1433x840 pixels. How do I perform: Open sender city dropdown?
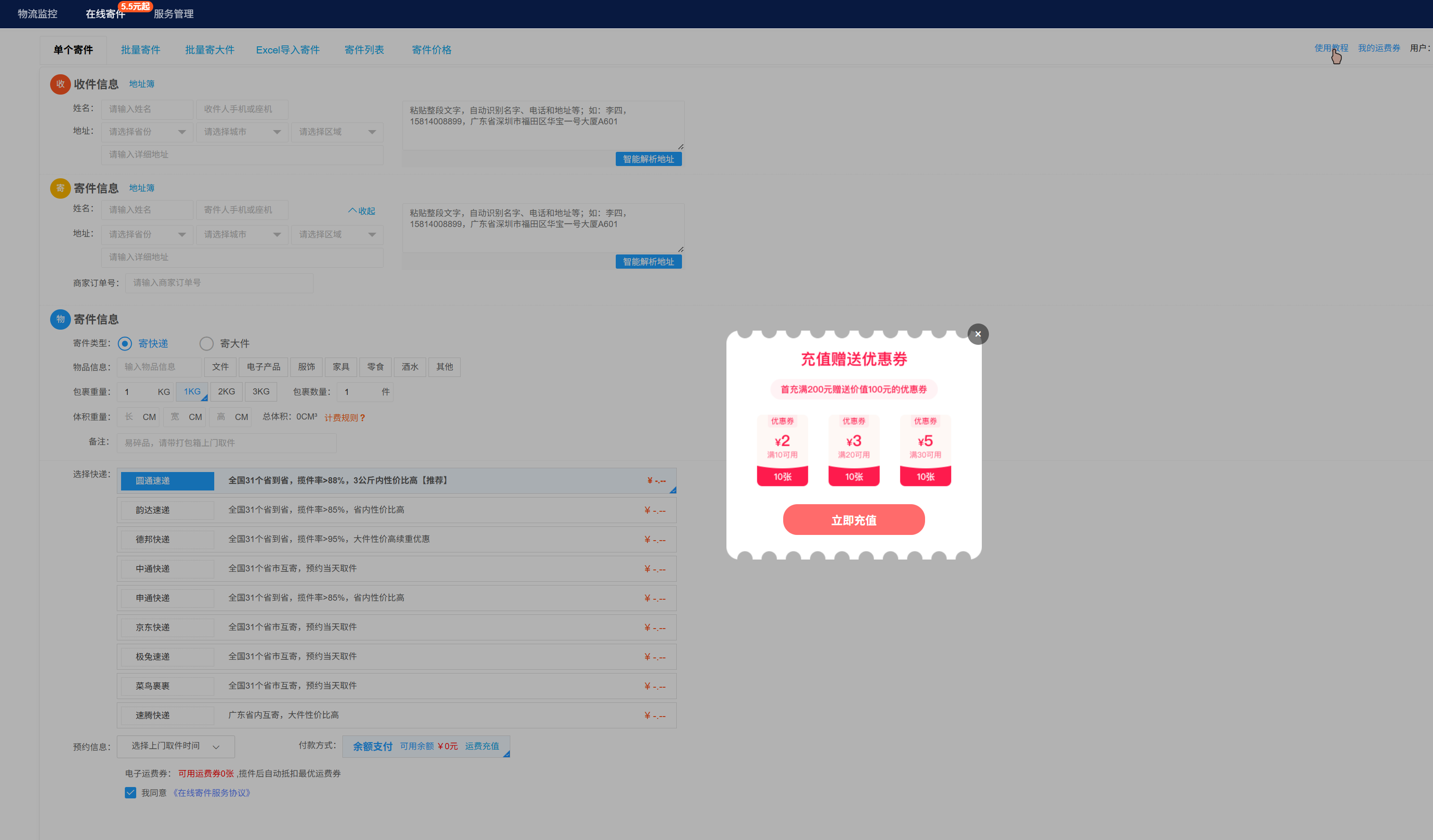(242, 234)
